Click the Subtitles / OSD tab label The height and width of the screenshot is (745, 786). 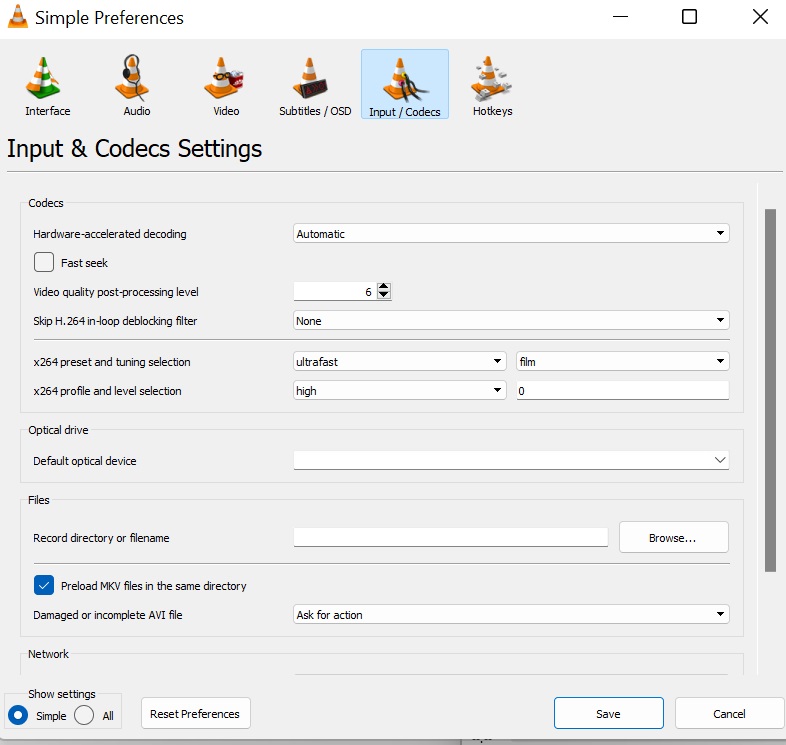pos(315,111)
